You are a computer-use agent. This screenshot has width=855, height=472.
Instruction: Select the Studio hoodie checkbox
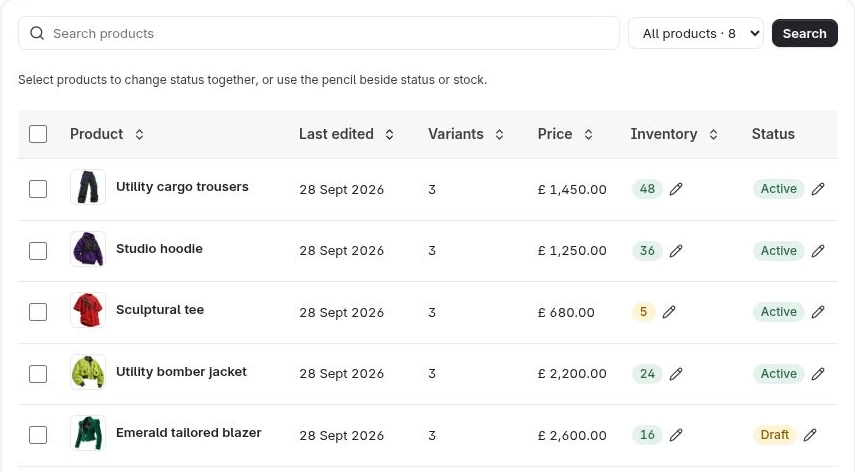(38, 251)
